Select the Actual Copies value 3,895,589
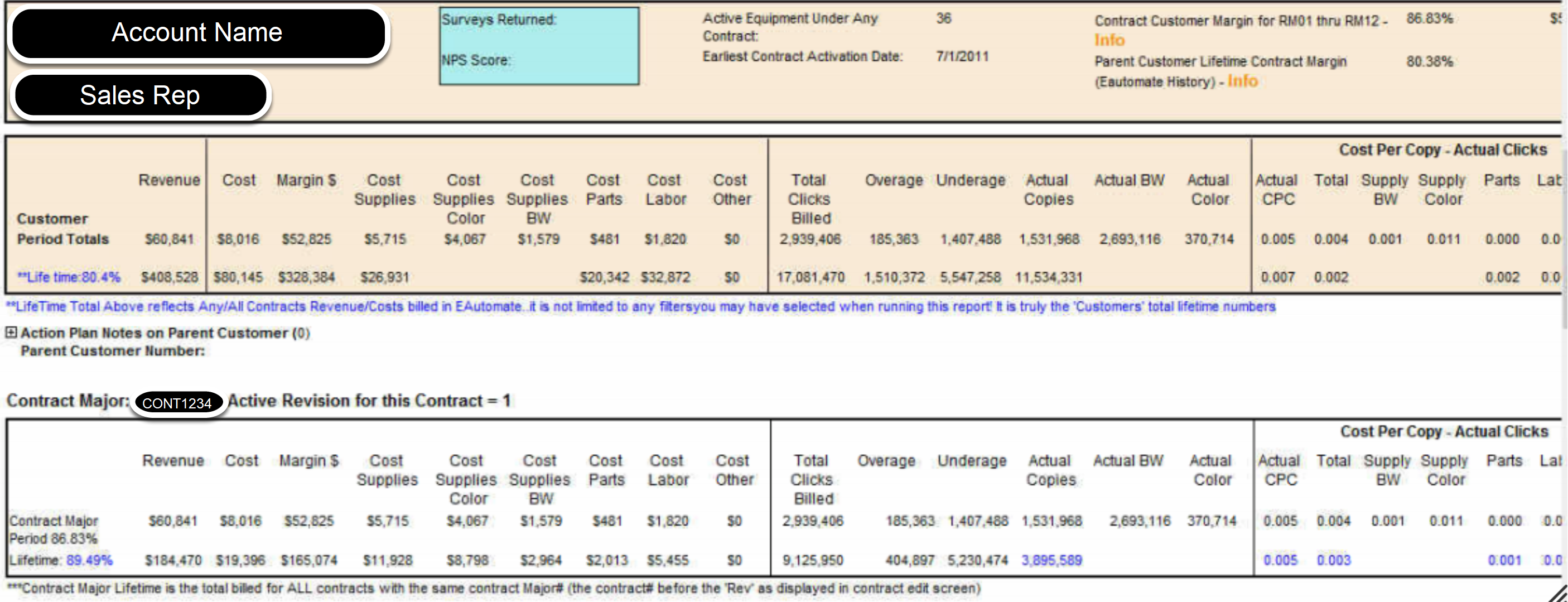This screenshot has height=602, width=1568. tap(1052, 560)
